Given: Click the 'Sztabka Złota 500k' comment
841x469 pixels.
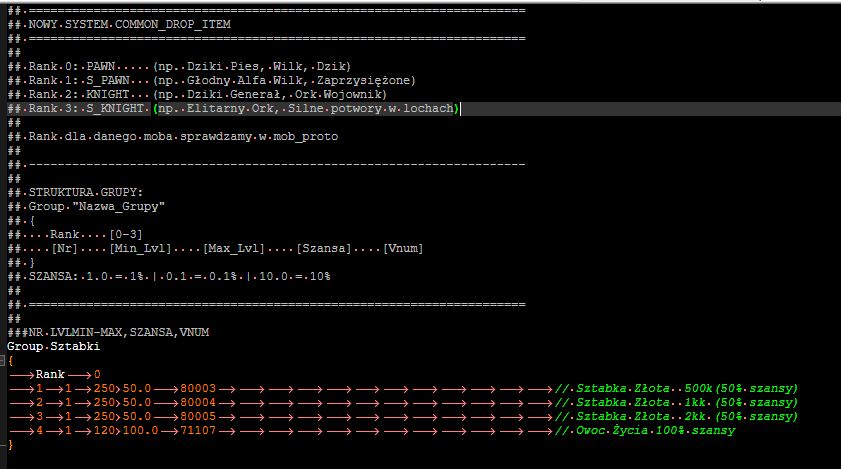Looking at the screenshot, I should tap(676, 389).
